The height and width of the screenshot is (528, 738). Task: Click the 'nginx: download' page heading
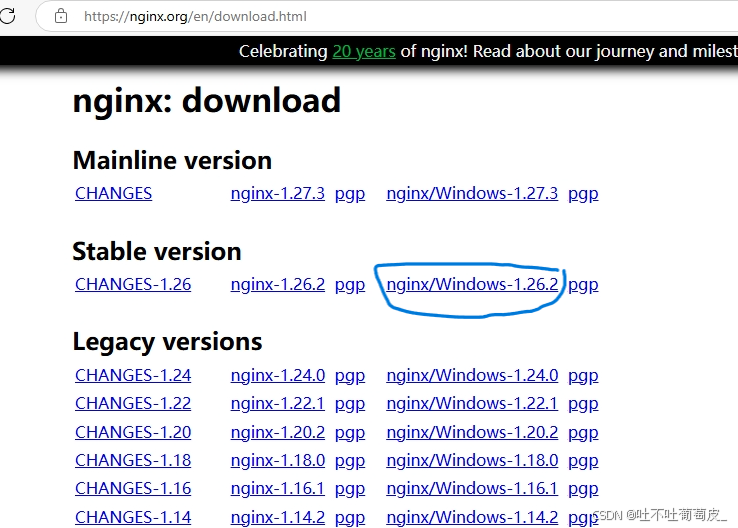point(207,101)
